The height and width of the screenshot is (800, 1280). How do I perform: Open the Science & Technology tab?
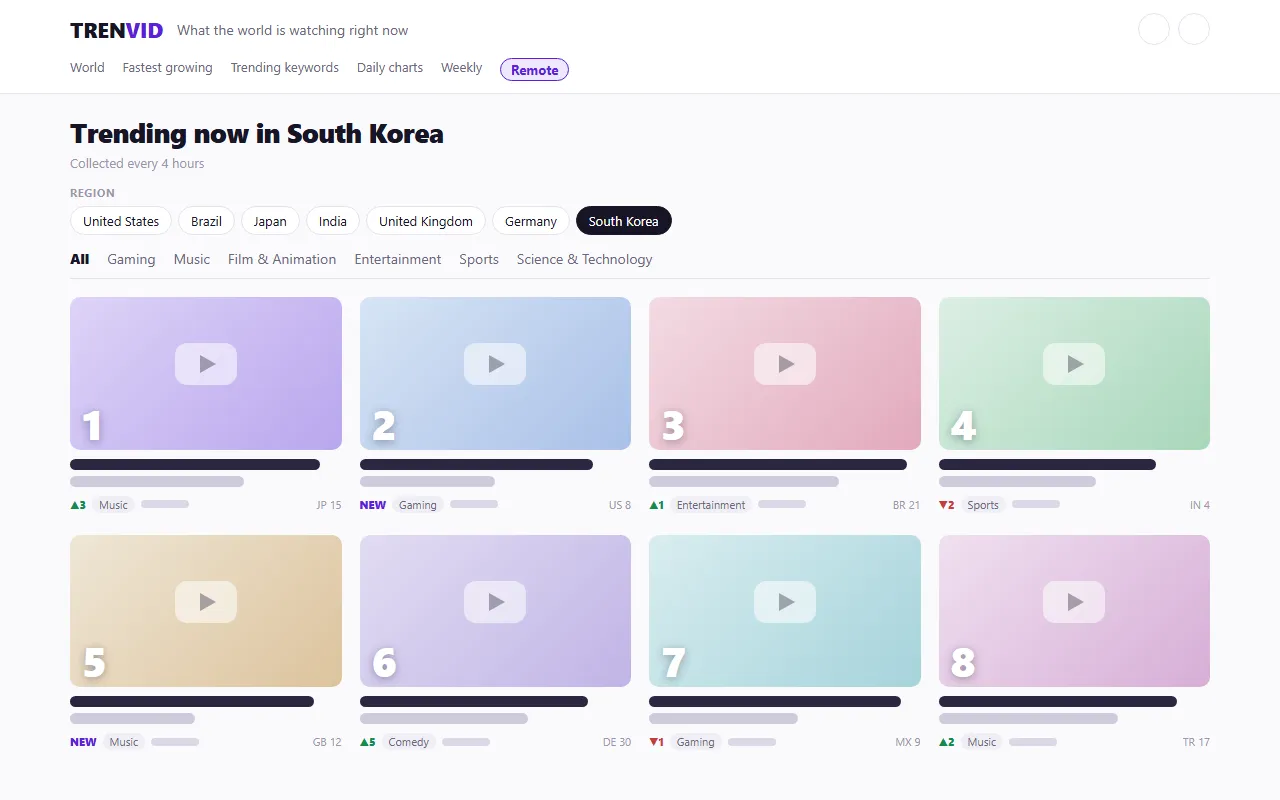tap(585, 259)
